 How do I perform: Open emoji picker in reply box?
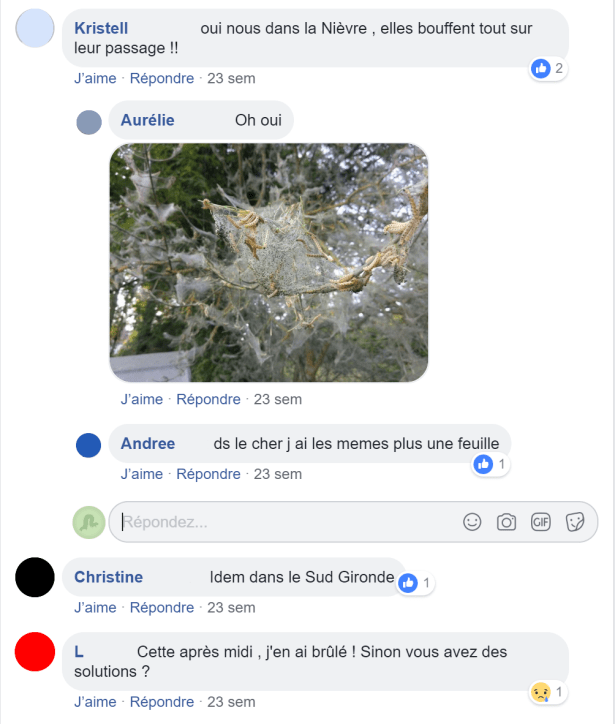click(472, 522)
